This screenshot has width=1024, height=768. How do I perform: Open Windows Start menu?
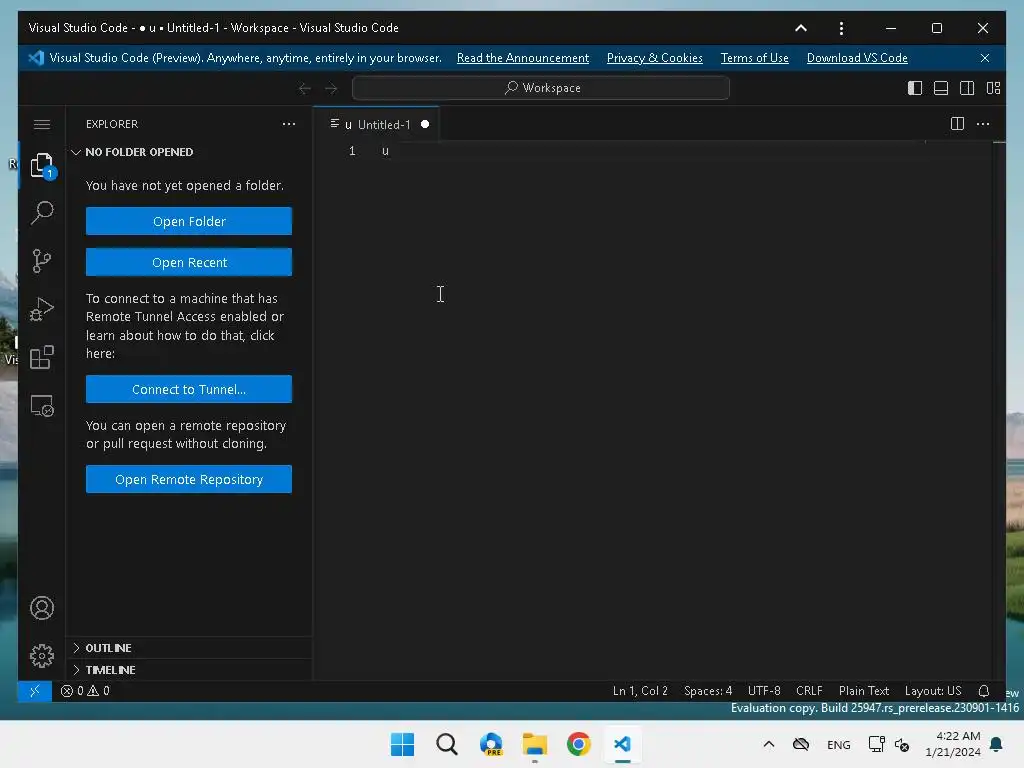pos(402,744)
